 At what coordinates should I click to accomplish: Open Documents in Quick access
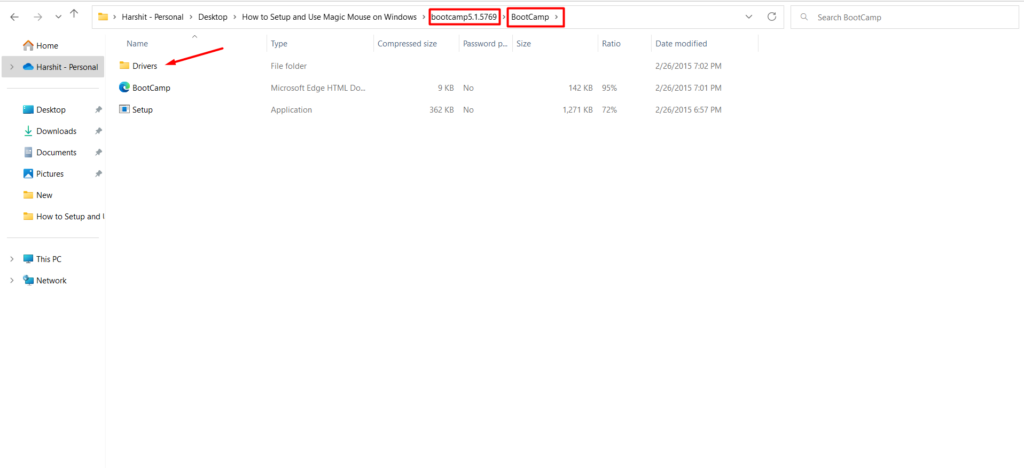point(56,152)
